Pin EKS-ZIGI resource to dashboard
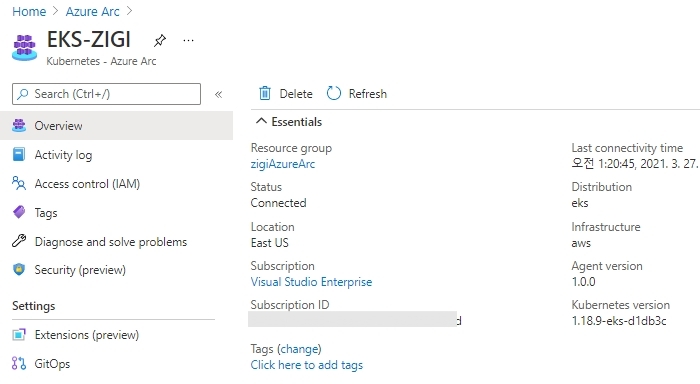The height and width of the screenshot is (384, 700). 160,41
